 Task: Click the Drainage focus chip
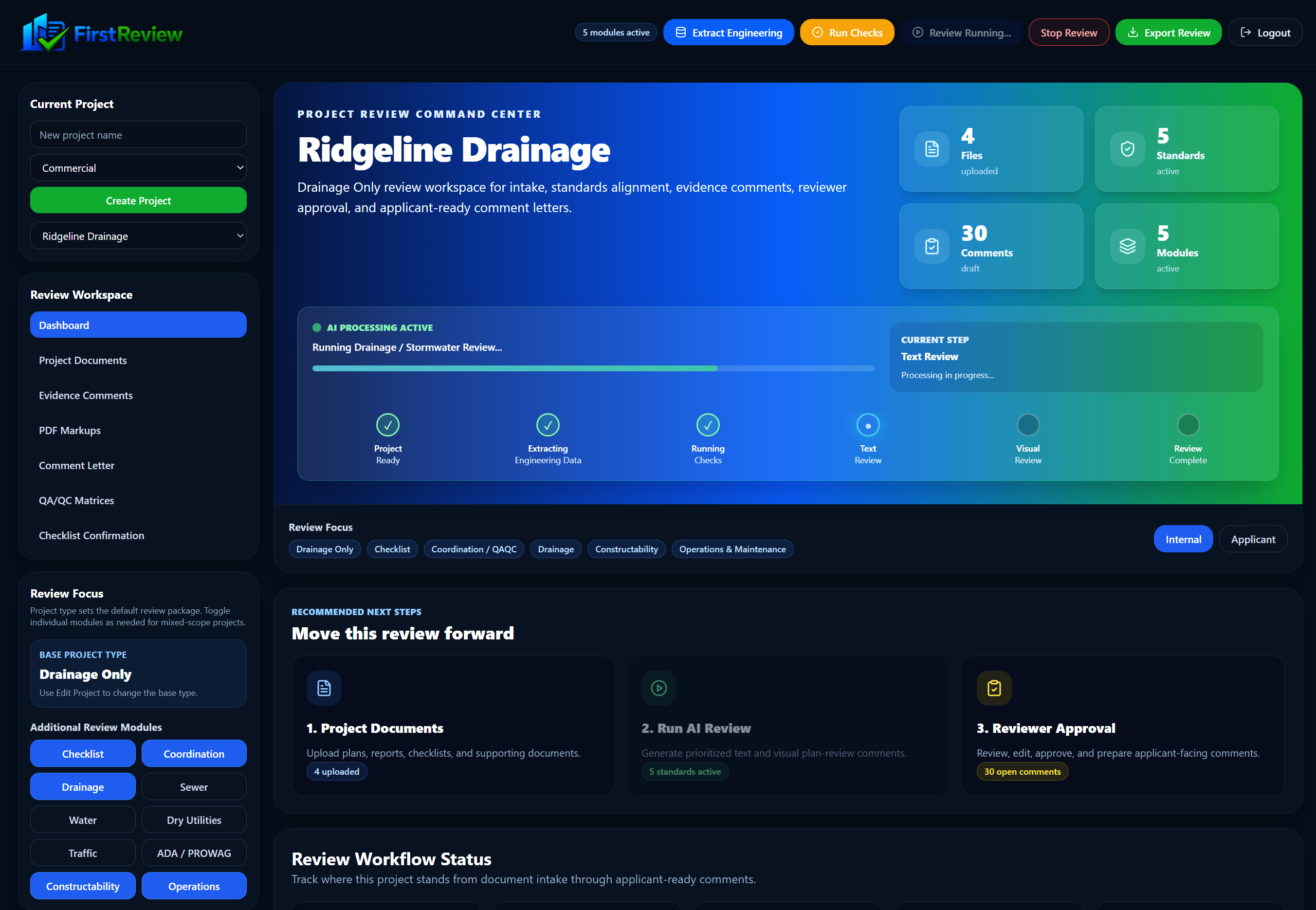[555, 549]
